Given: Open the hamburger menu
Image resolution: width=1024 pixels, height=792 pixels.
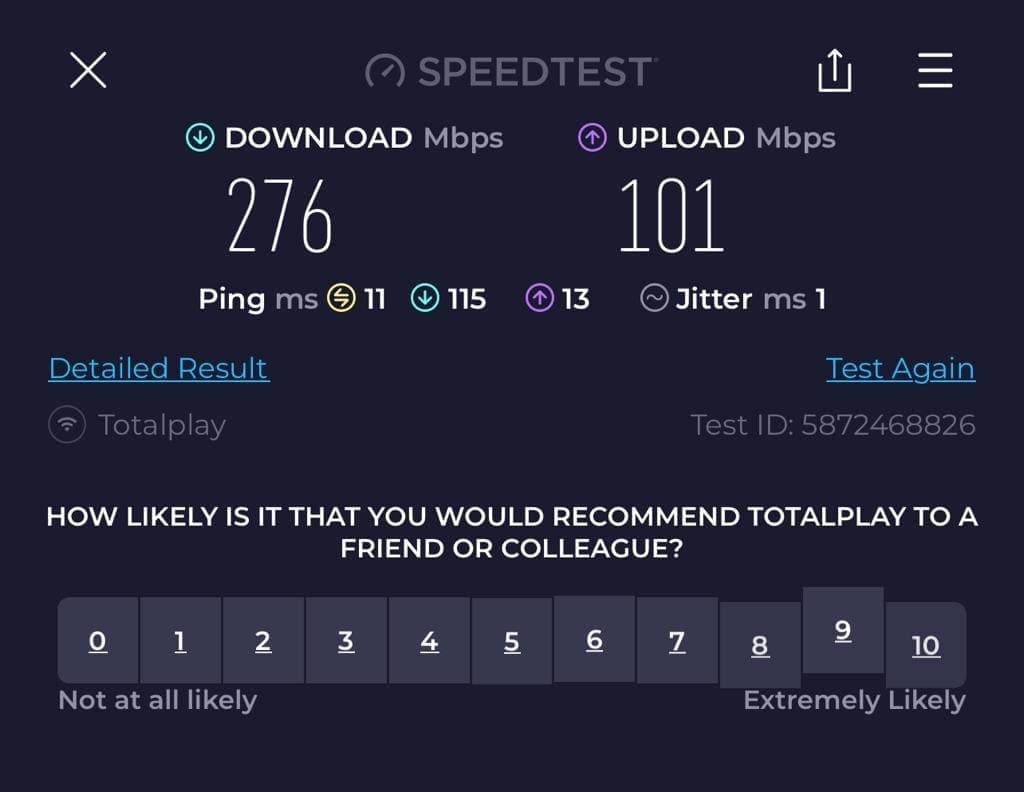Looking at the screenshot, I should click(x=935, y=71).
